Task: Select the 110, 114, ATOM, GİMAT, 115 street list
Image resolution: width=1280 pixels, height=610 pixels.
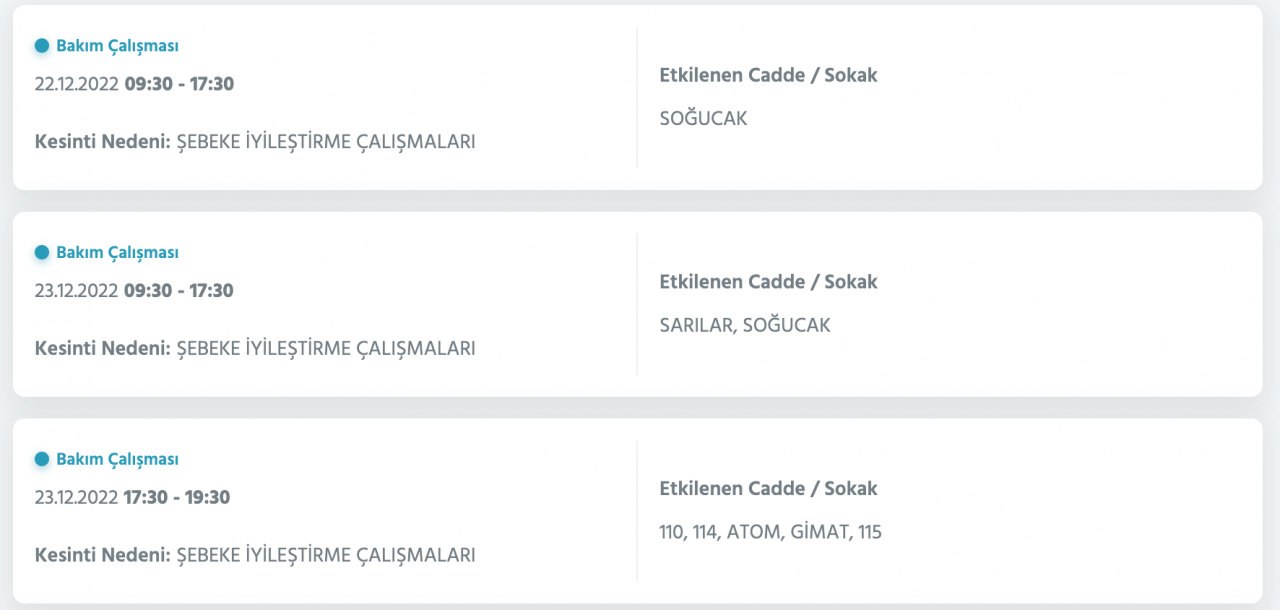Action: pos(770,533)
